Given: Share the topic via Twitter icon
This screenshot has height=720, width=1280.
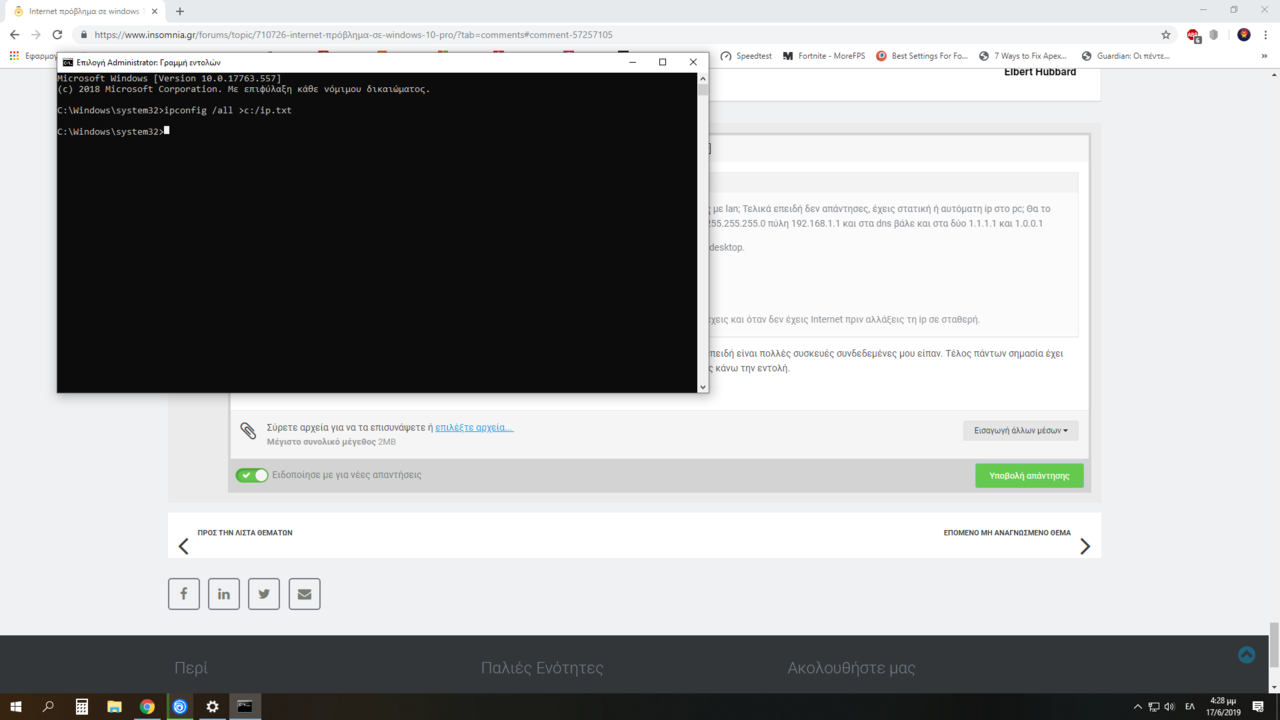Looking at the screenshot, I should click(x=264, y=594).
